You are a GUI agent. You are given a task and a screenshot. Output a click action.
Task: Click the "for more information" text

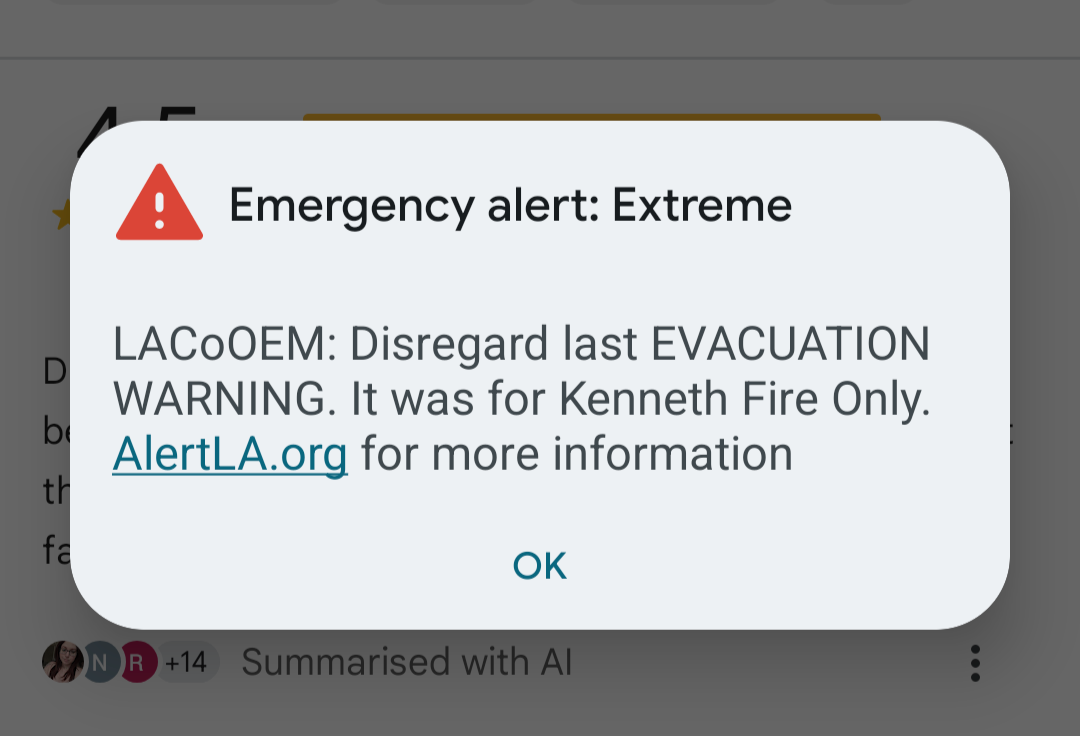pos(577,454)
